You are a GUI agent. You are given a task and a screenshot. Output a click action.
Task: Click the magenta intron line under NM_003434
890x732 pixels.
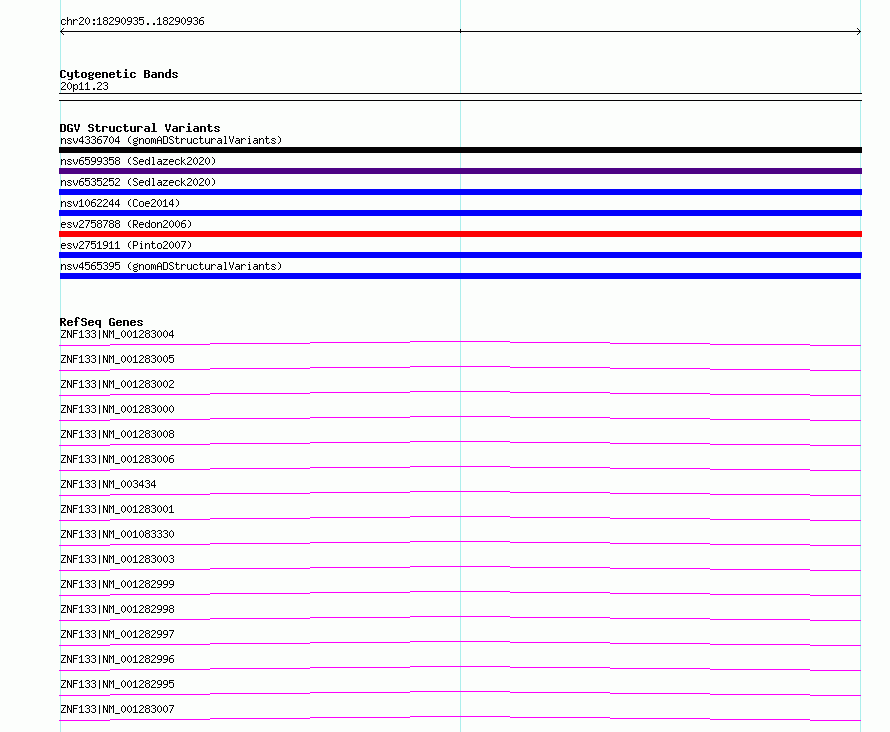point(460,492)
